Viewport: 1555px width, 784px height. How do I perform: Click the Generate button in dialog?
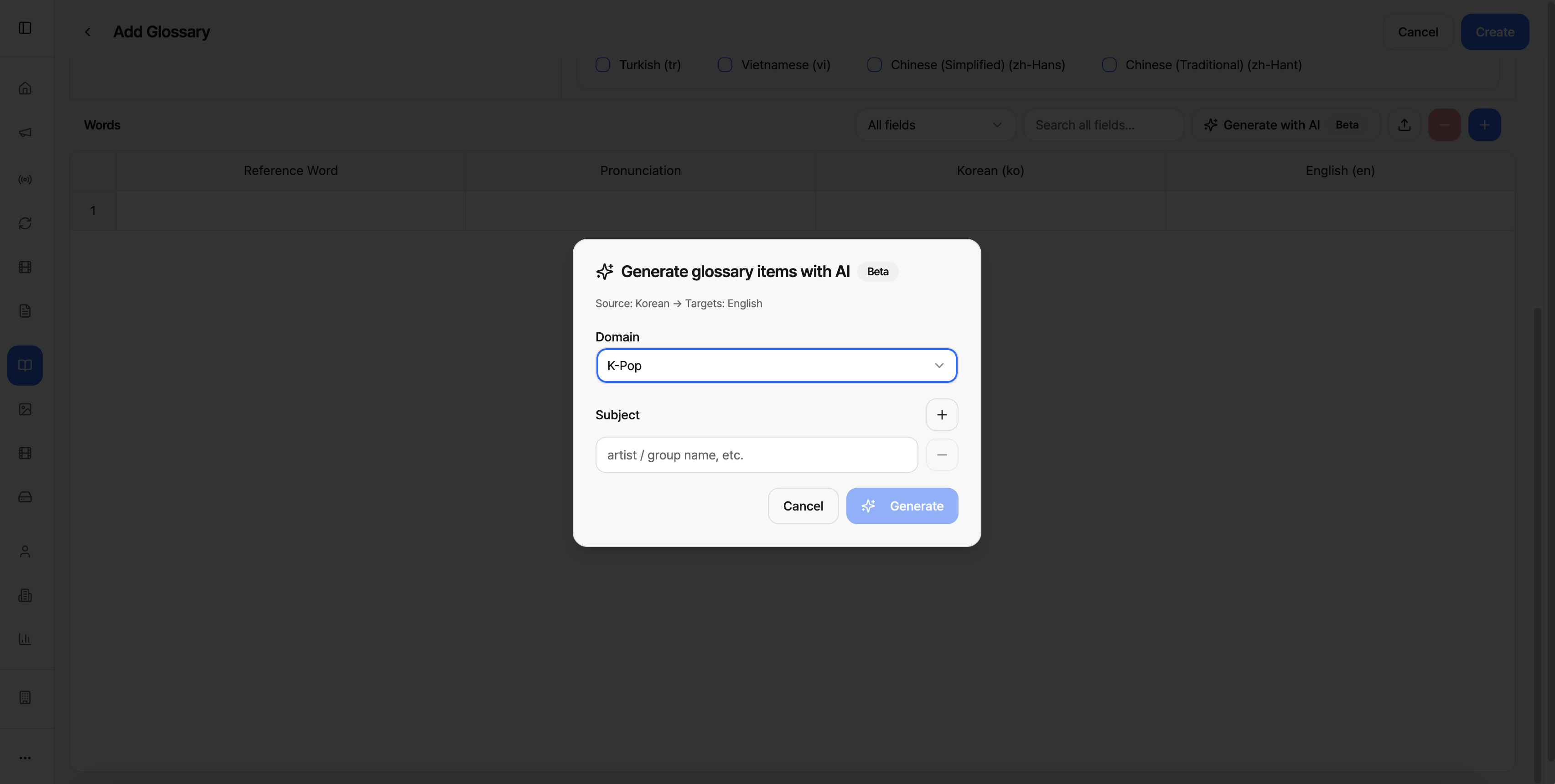point(902,506)
